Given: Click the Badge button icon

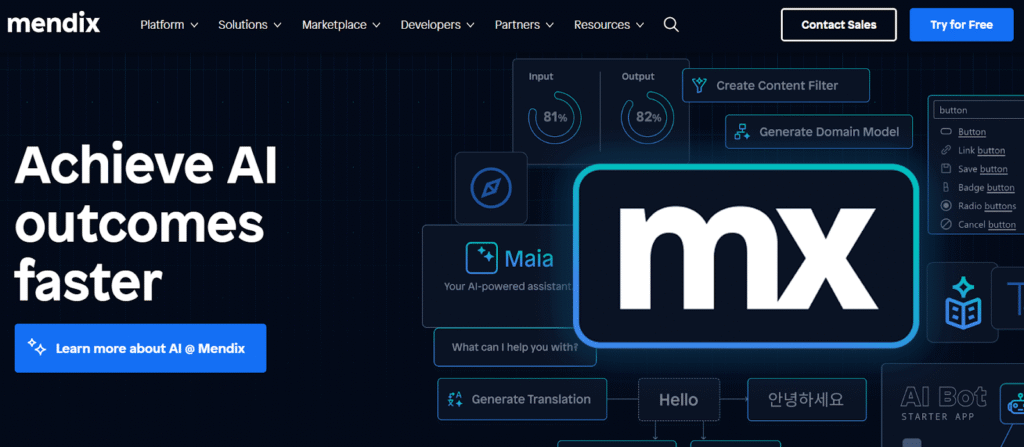Looking at the screenshot, I should point(946,188).
